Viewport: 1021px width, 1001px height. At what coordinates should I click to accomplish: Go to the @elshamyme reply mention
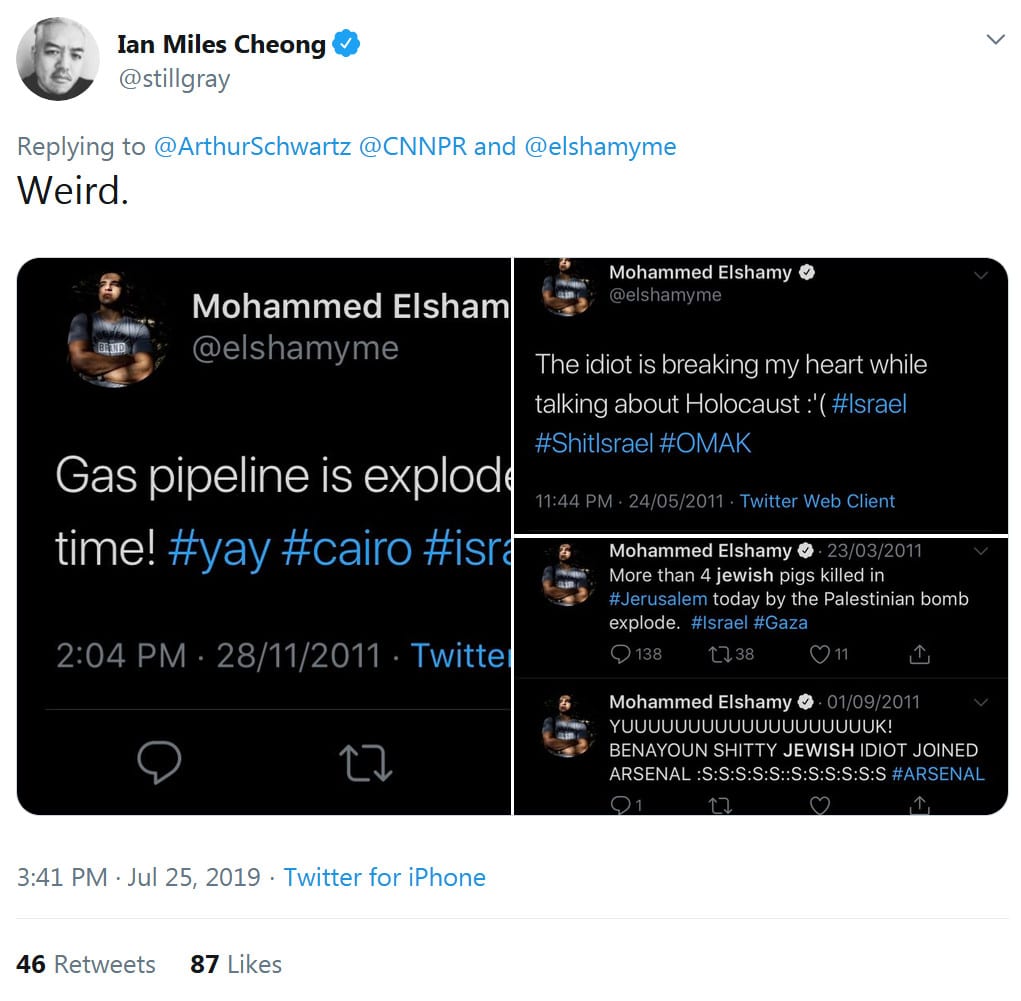[x=599, y=146]
